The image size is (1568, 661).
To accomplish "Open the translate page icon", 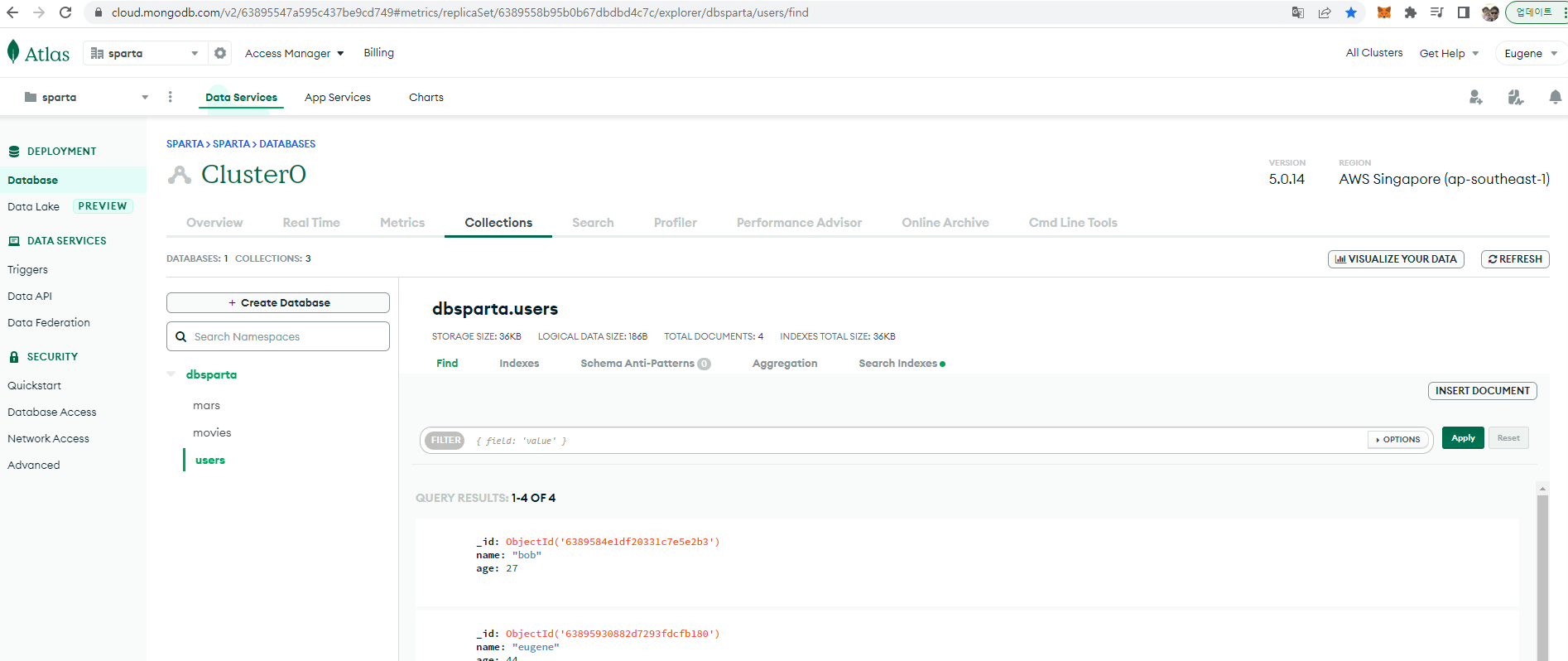I will pos(1298,12).
